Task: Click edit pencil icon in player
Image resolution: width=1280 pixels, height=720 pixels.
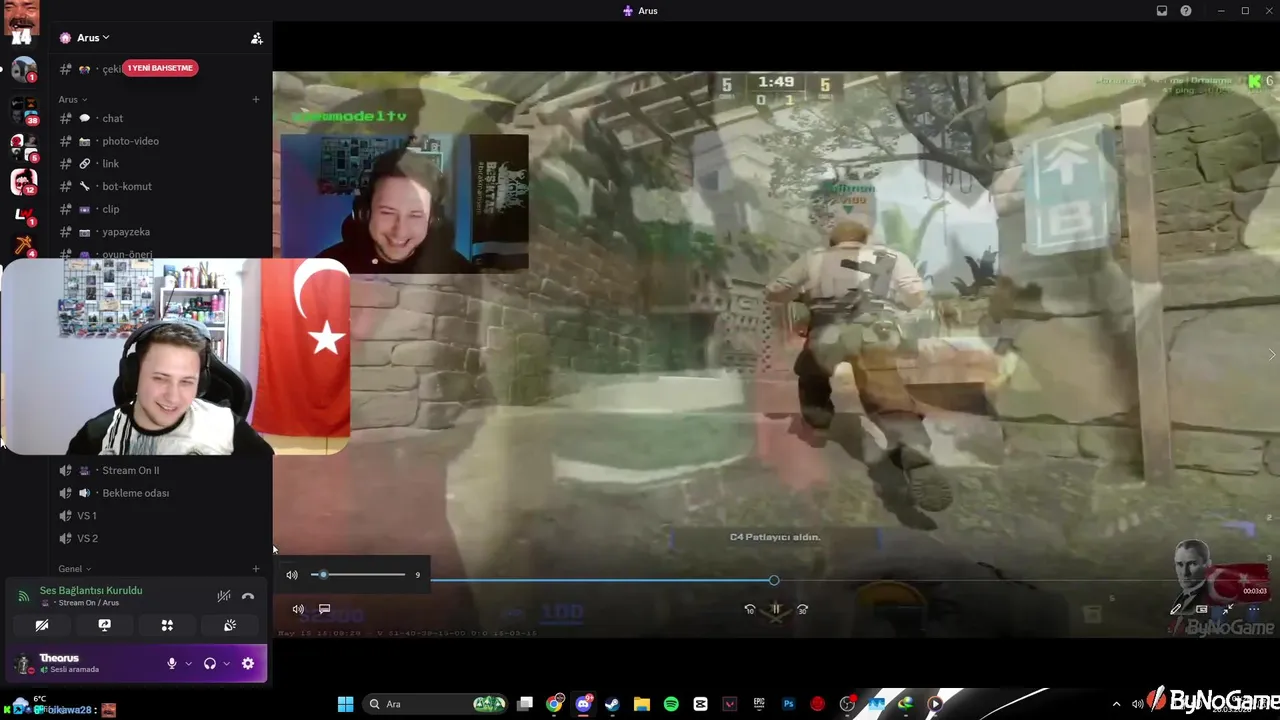Action: tap(1176, 609)
